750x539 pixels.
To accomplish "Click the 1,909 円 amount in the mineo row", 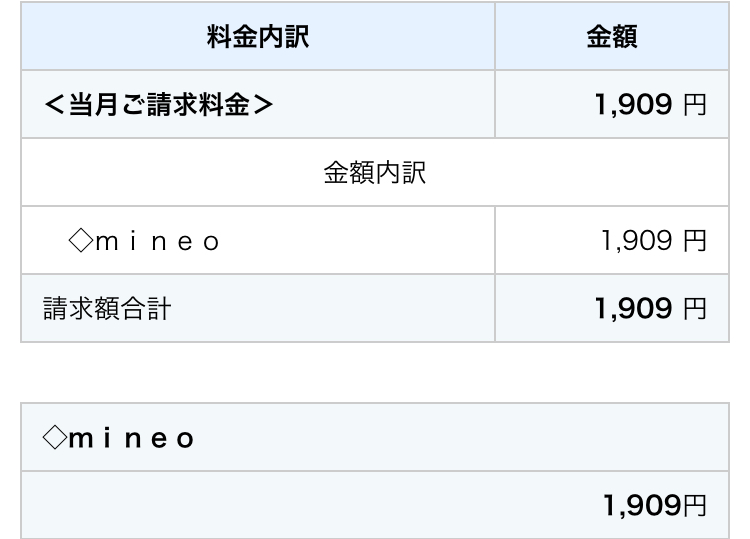I will [x=653, y=240].
